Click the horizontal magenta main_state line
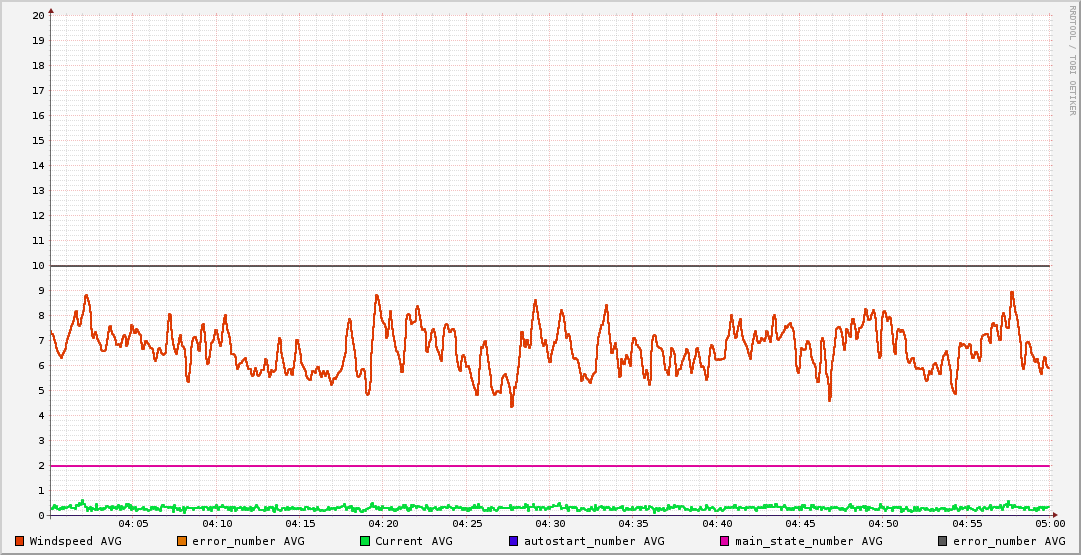The height and width of the screenshot is (555, 1081). pyautogui.click(x=550, y=466)
